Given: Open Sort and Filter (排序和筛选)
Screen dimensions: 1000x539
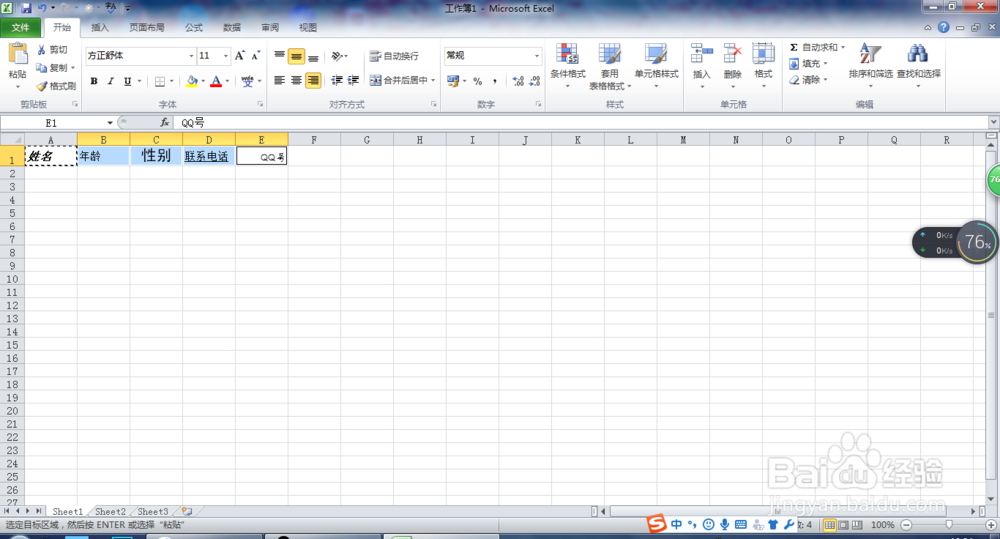Looking at the screenshot, I should [870, 64].
